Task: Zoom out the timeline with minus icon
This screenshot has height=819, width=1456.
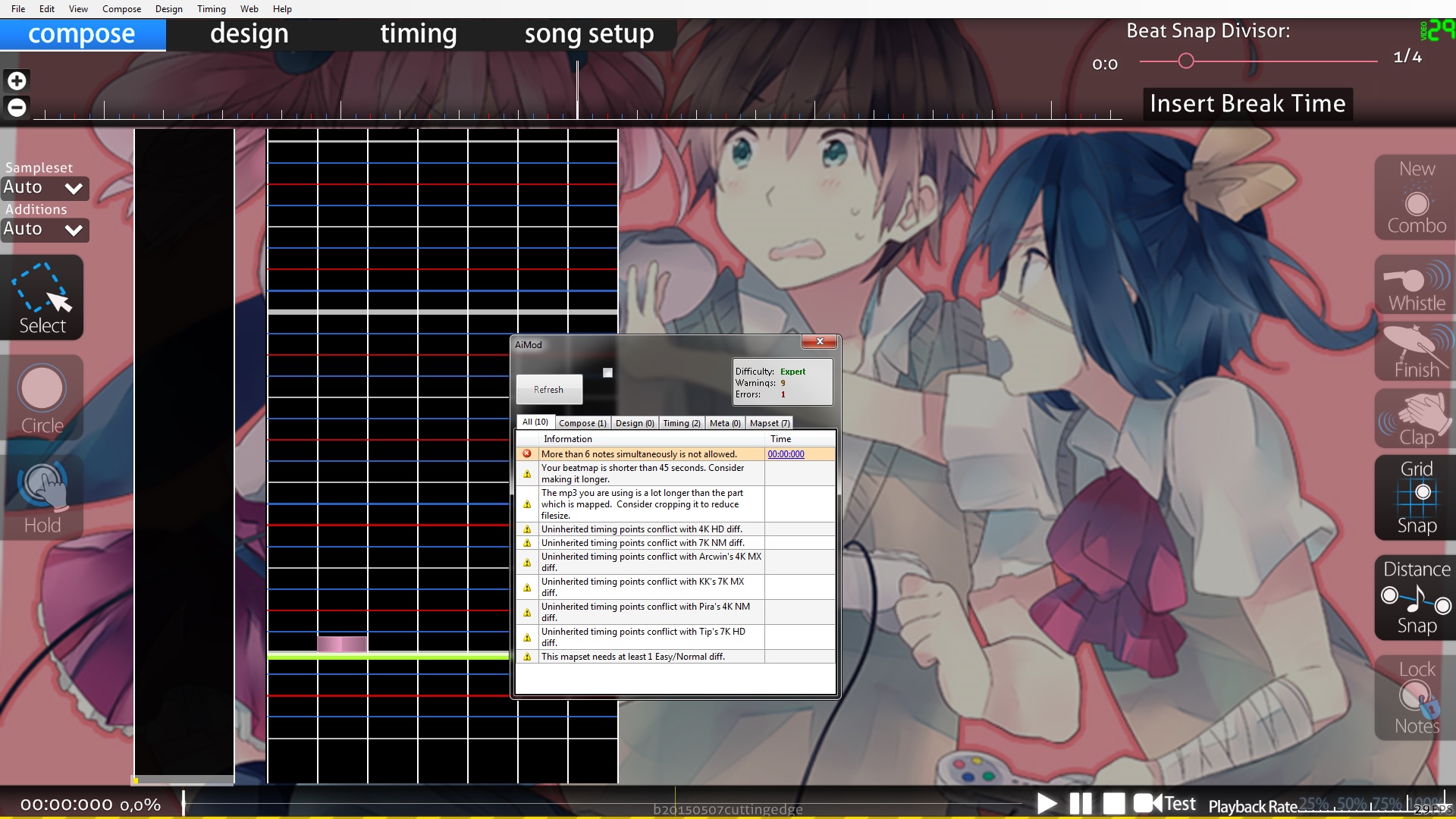Action: click(17, 107)
